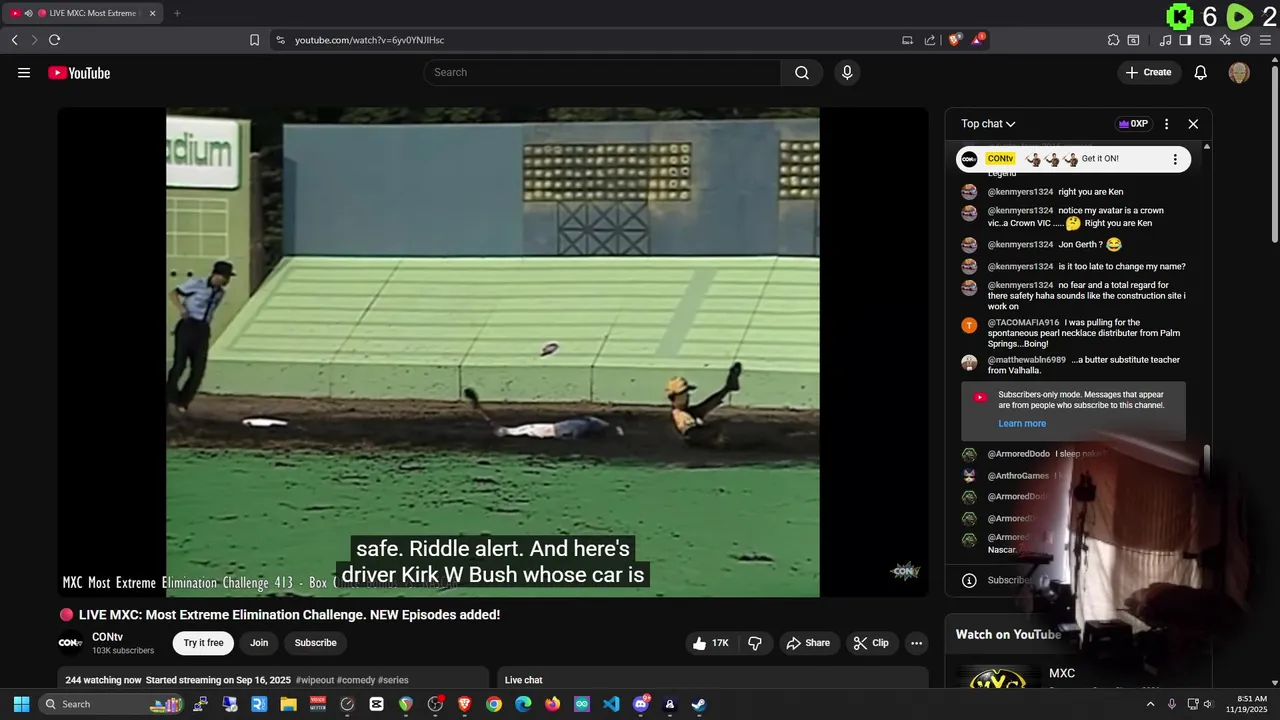Open Steam from taskbar
1280x720 pixels.
[699, 704]
